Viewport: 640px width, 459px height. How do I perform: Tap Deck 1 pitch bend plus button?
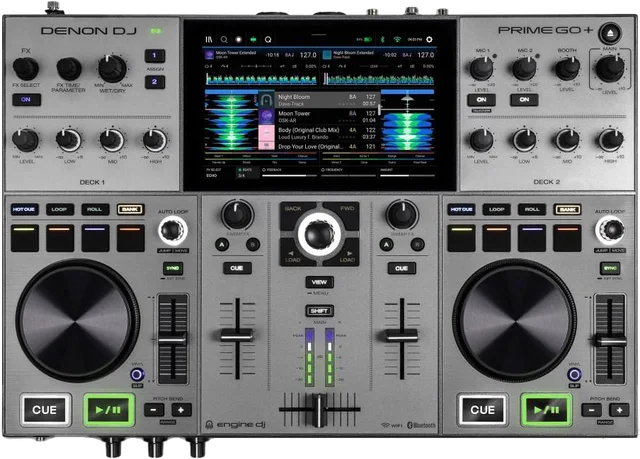(x=181, y=410)
